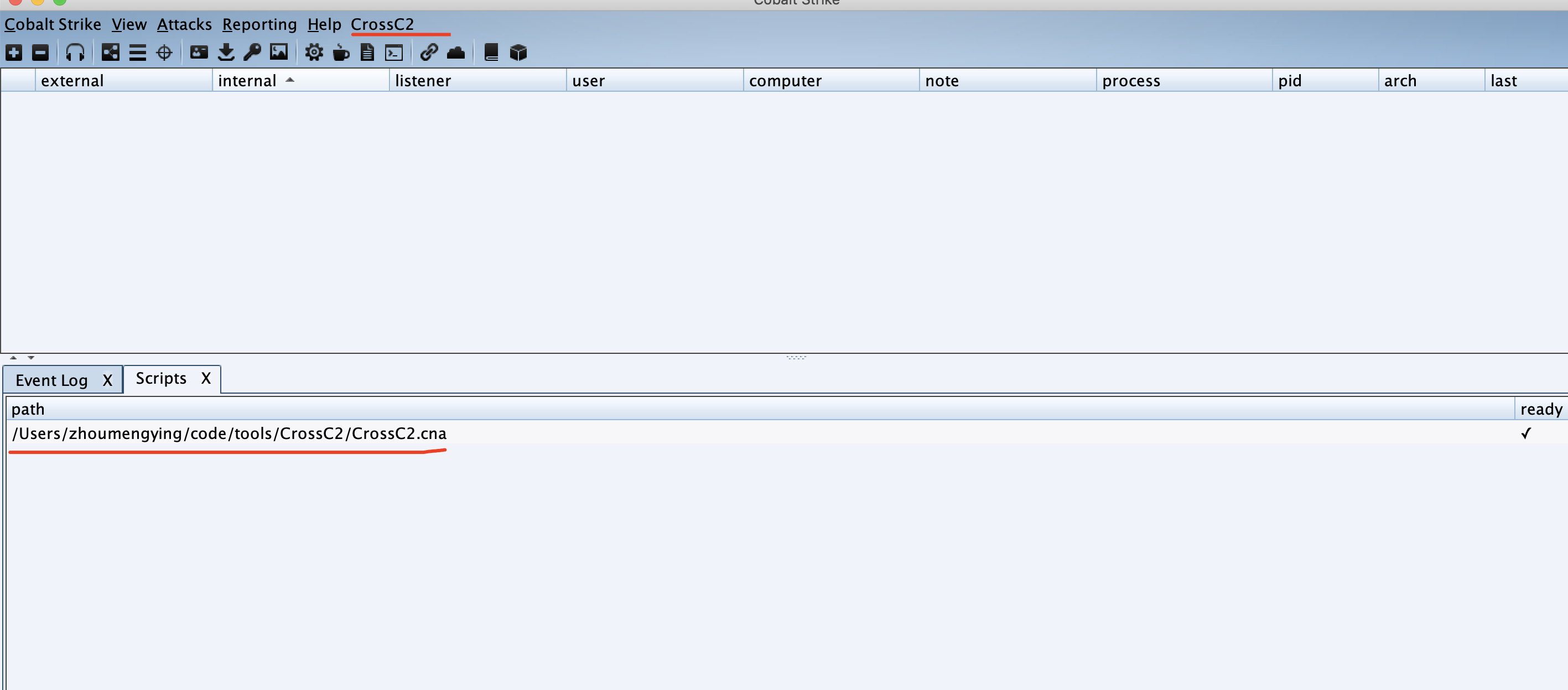Close the Scripts tab
This screenshot has height=690, width=1568.
pos(206,379)
